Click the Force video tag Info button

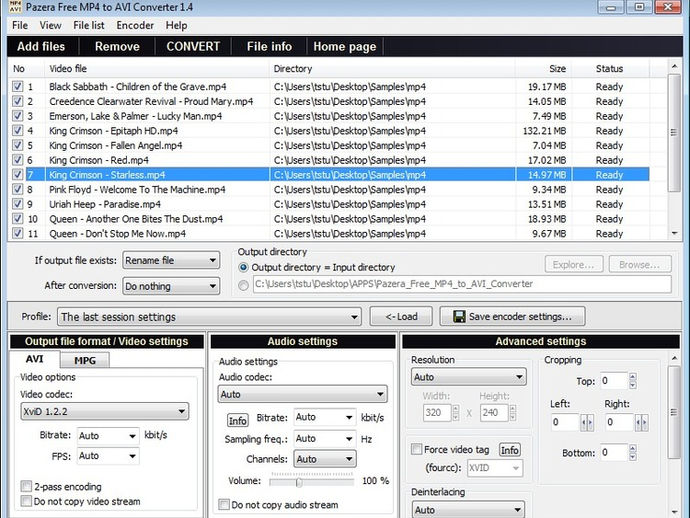click(510, 450)
